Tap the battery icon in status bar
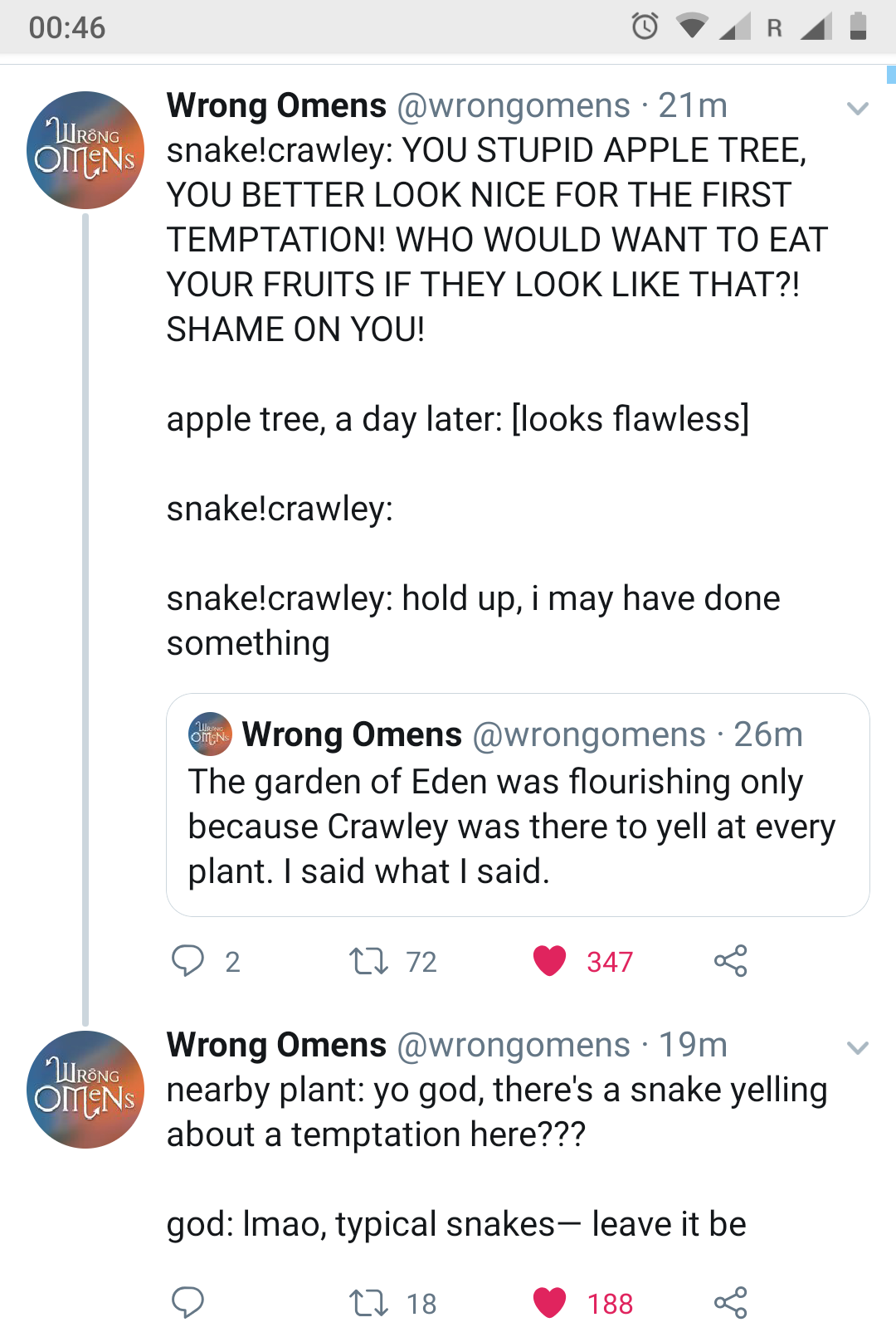 pyautogui.click(x=859, y=27)
